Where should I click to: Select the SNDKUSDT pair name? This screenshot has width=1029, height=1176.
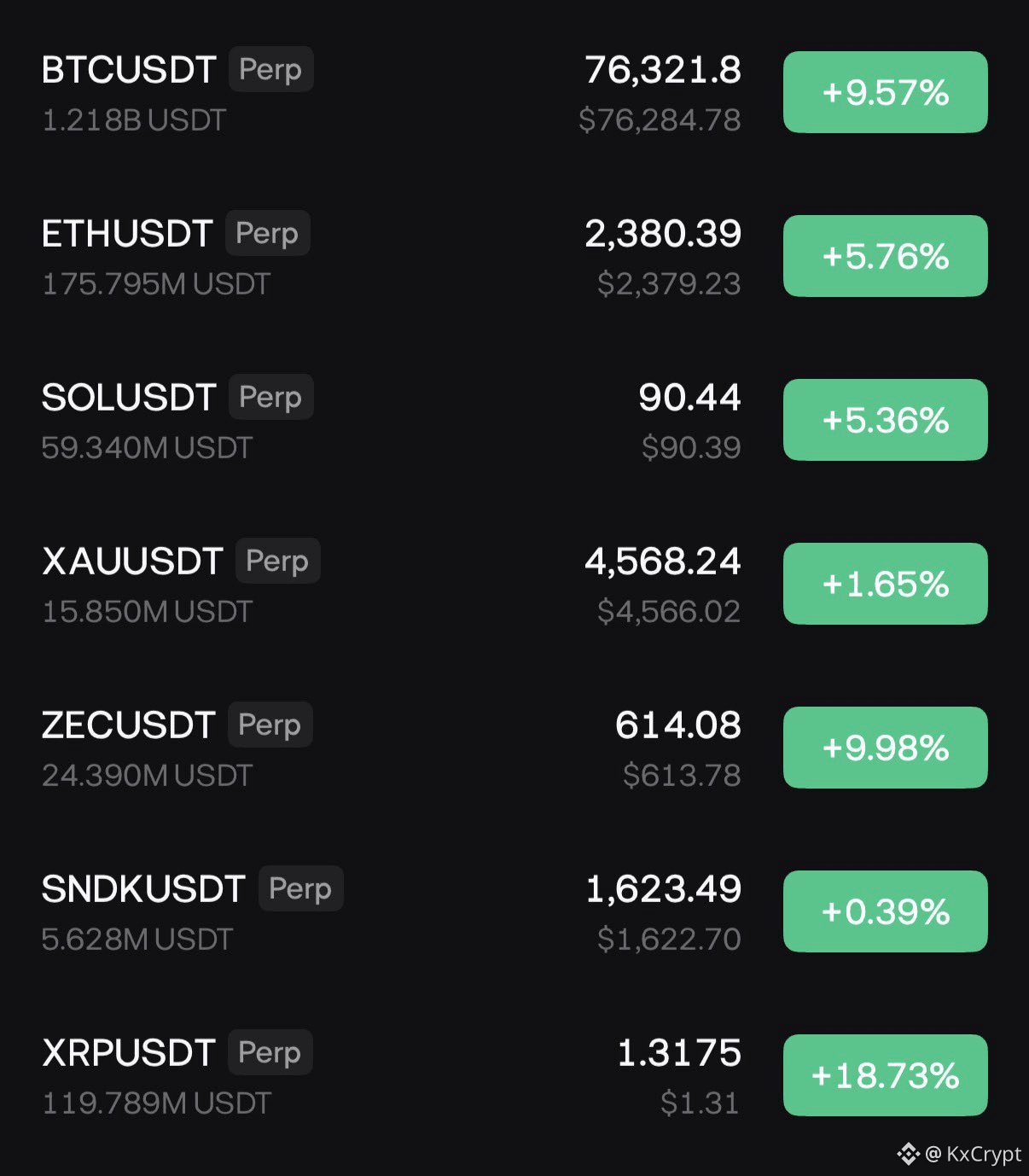pos(143,889)
